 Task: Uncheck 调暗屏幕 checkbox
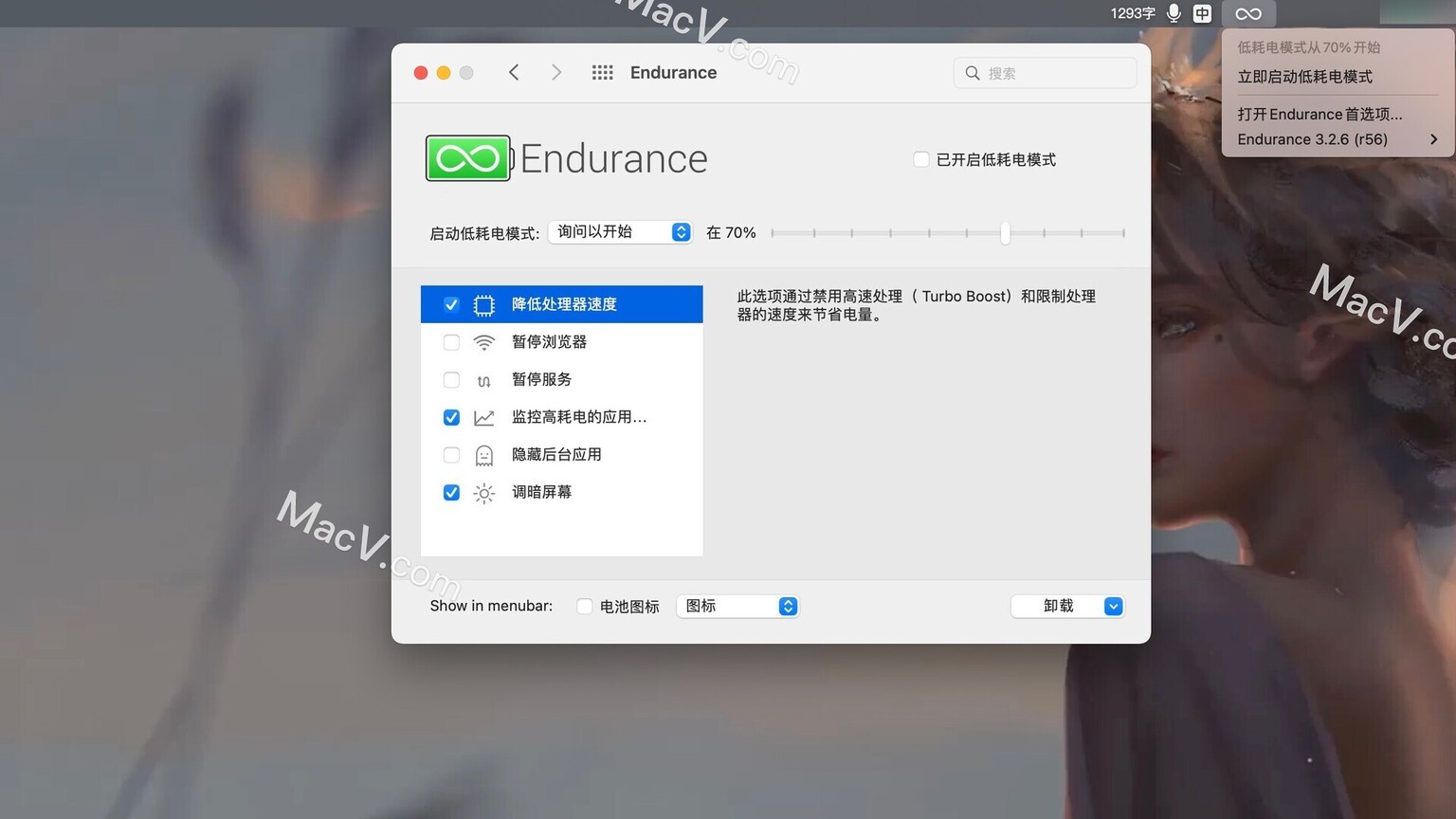coord(451,493)
